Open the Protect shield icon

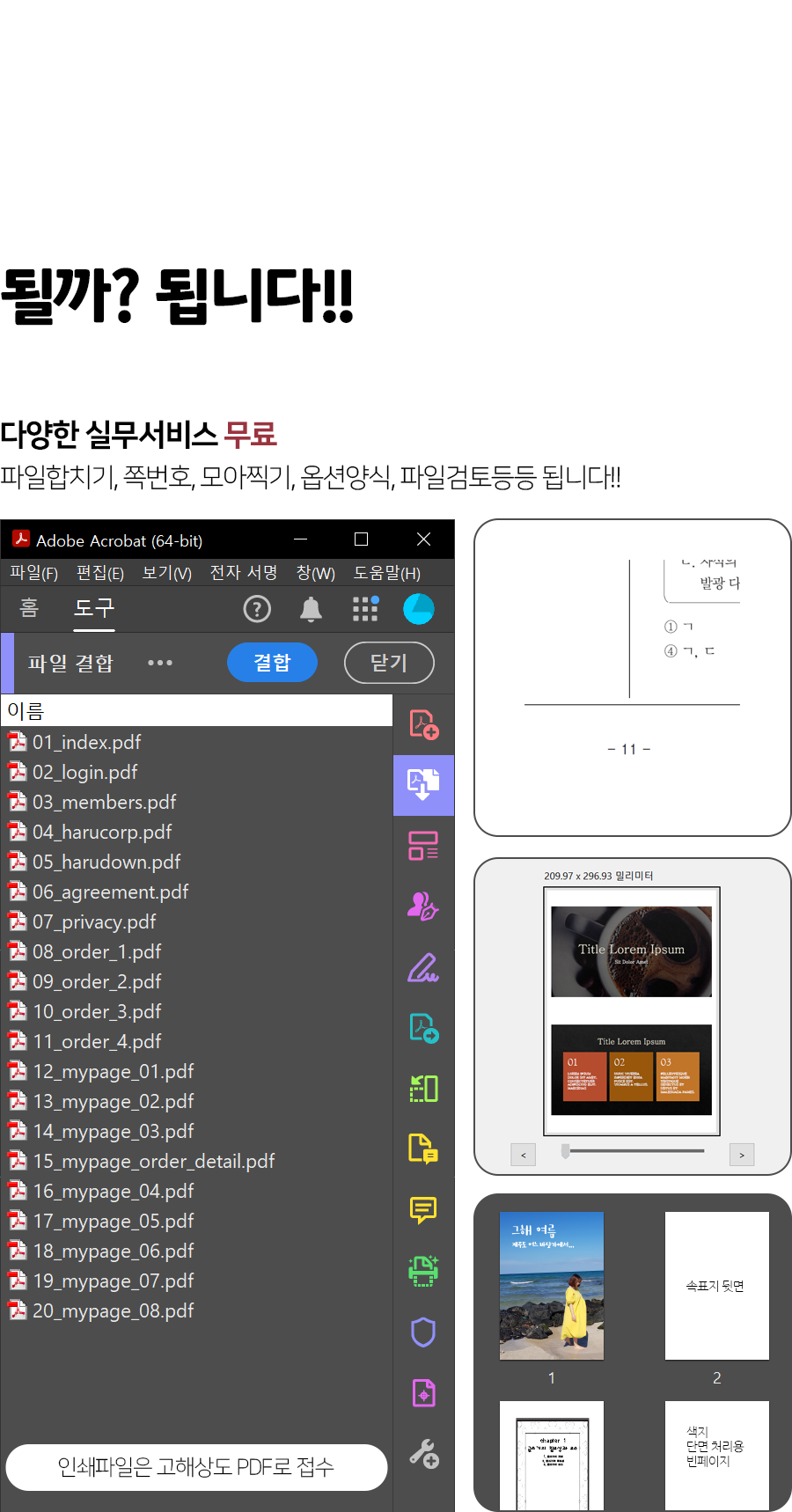click(x=423, y=1332)
